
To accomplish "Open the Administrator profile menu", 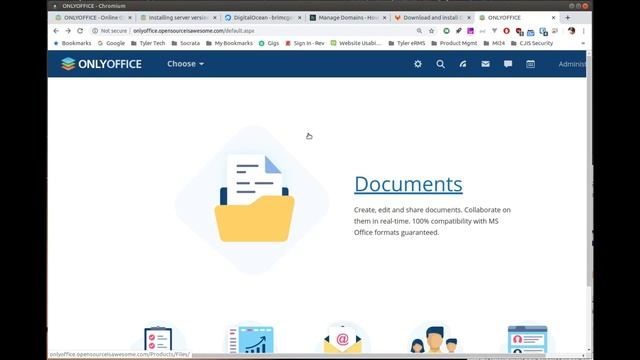I will [x=572, y=64].
